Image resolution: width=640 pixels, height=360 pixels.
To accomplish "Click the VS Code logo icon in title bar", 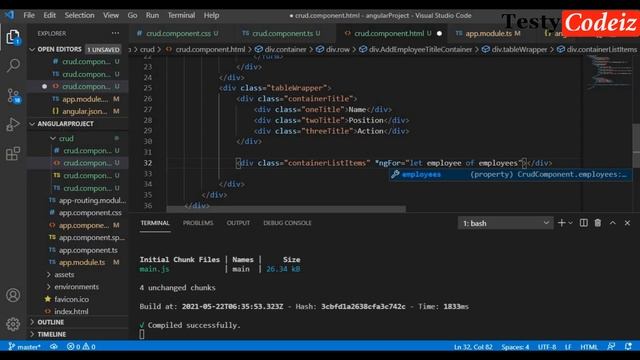I will pyautogui.click(x=10, y=15).
